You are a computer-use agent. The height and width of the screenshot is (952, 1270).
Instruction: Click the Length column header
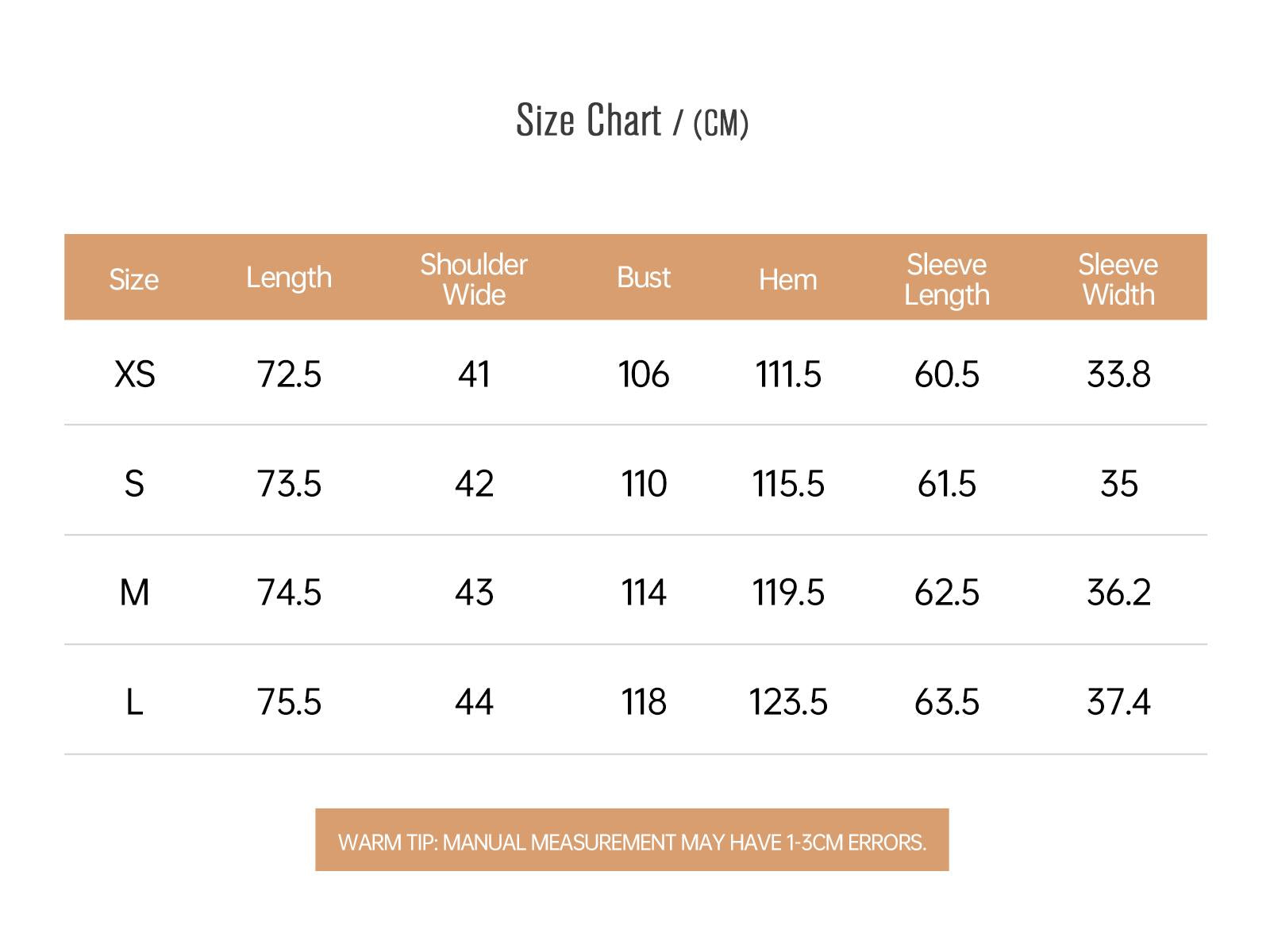(289, 278)
